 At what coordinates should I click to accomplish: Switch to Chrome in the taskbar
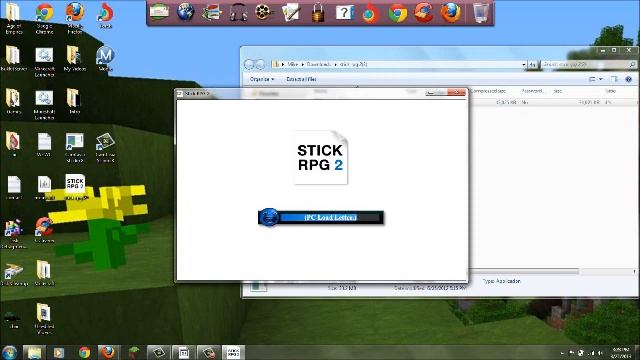(84, 352)
